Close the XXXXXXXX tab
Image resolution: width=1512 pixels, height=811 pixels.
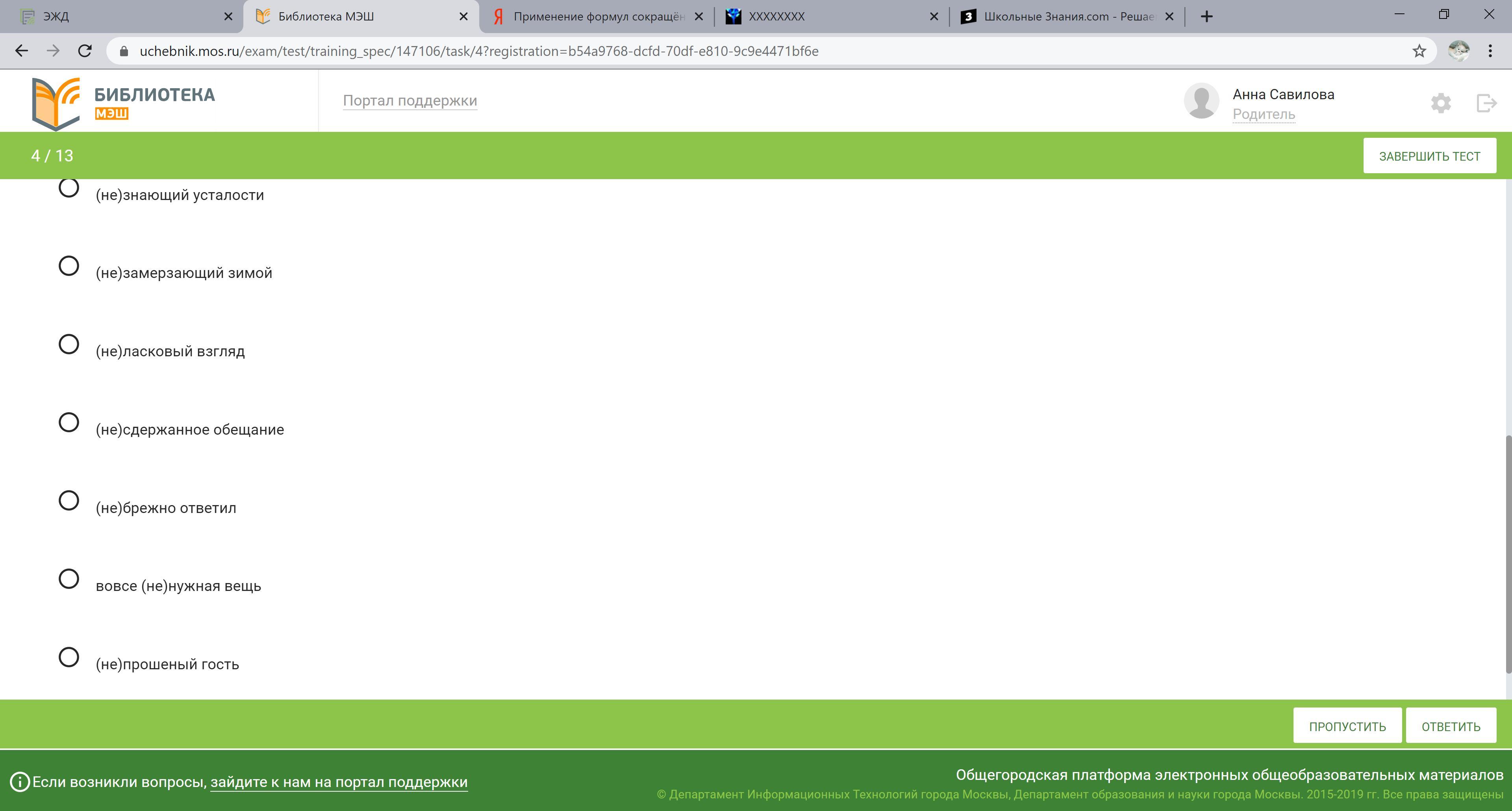[x=934, y=17]
